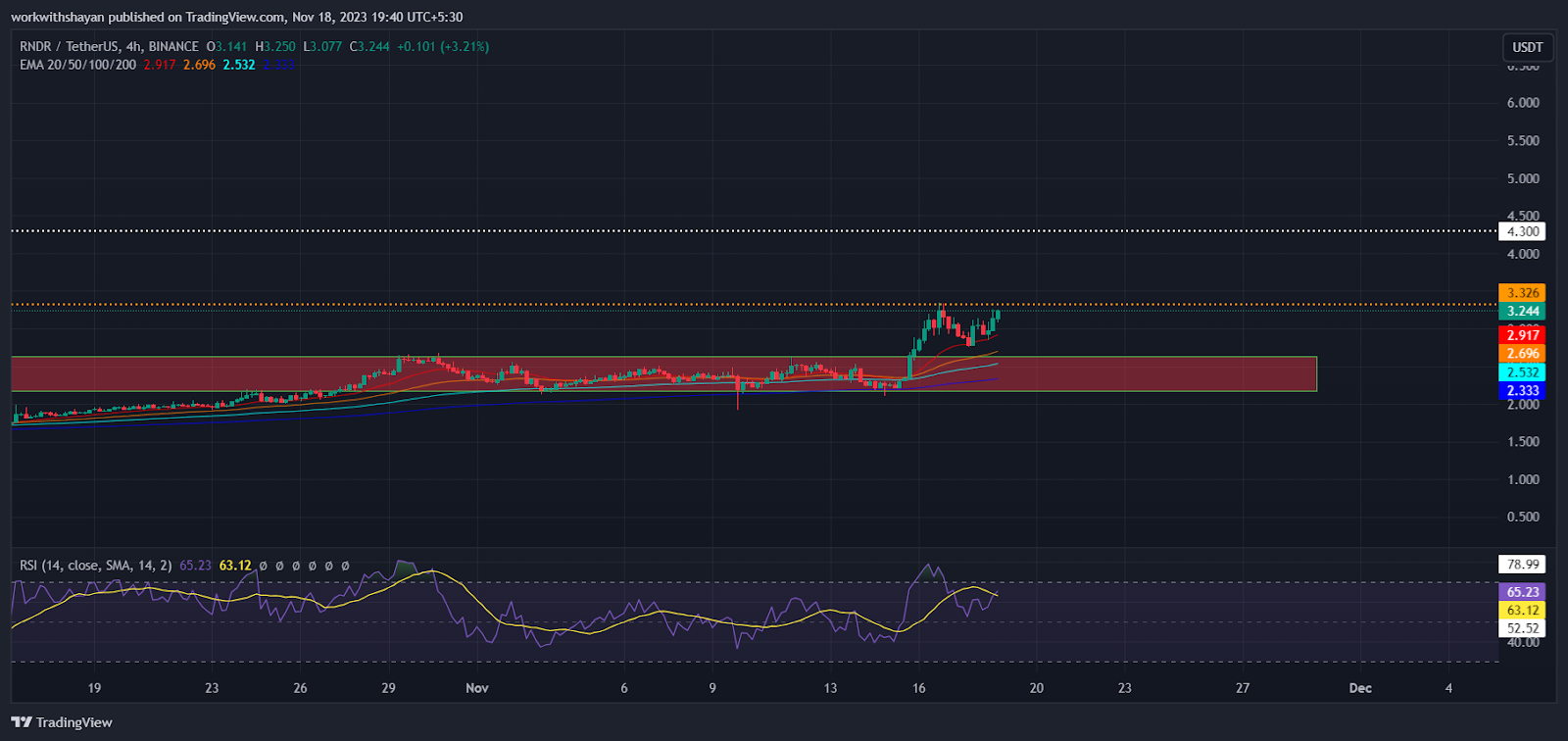Open the USDT currency selector

(1527, 47)
